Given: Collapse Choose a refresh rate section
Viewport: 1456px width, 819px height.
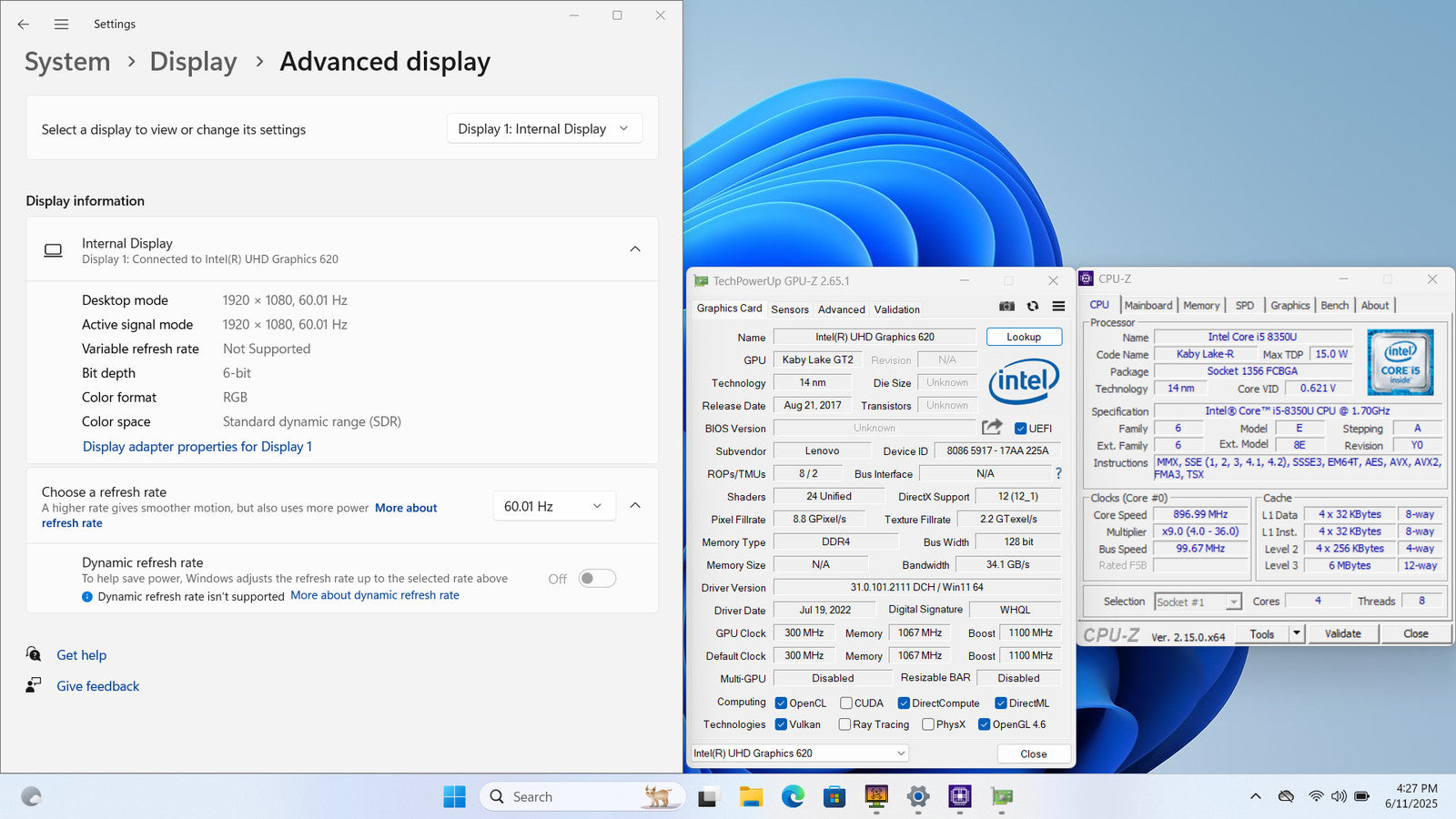Looking at the screenshot, I should (635, 506).
